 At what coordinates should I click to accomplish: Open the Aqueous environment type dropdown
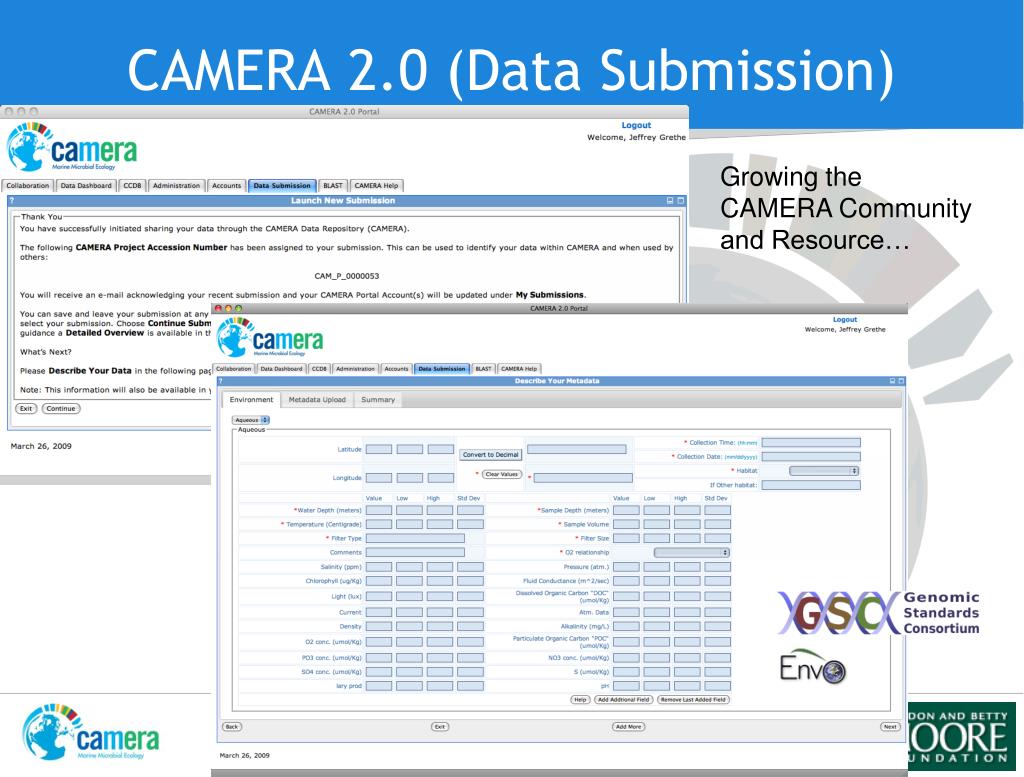[x=251, y=420]
